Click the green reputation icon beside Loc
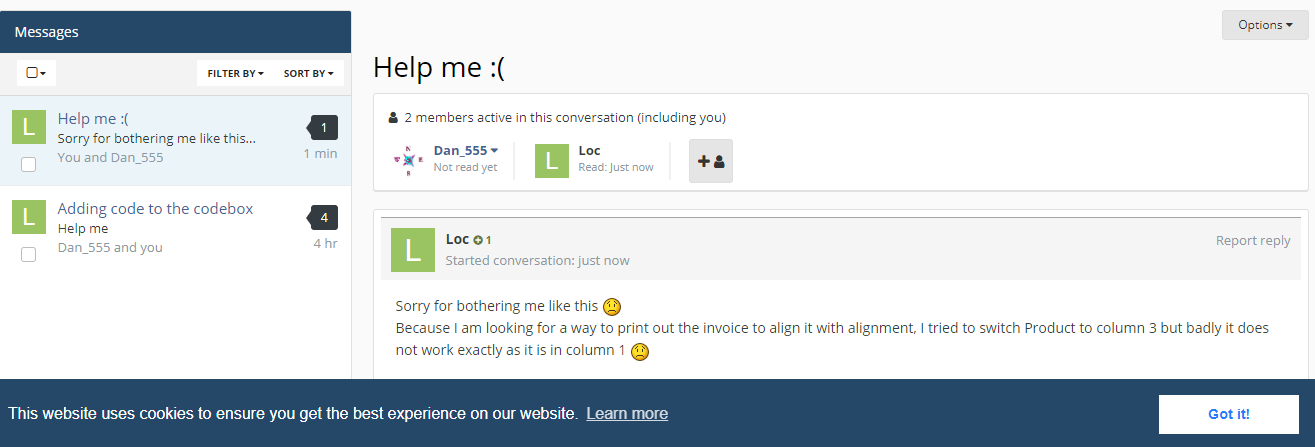Image resolution: width=1315 pixels, height=447 pixels. click(478, 240)
